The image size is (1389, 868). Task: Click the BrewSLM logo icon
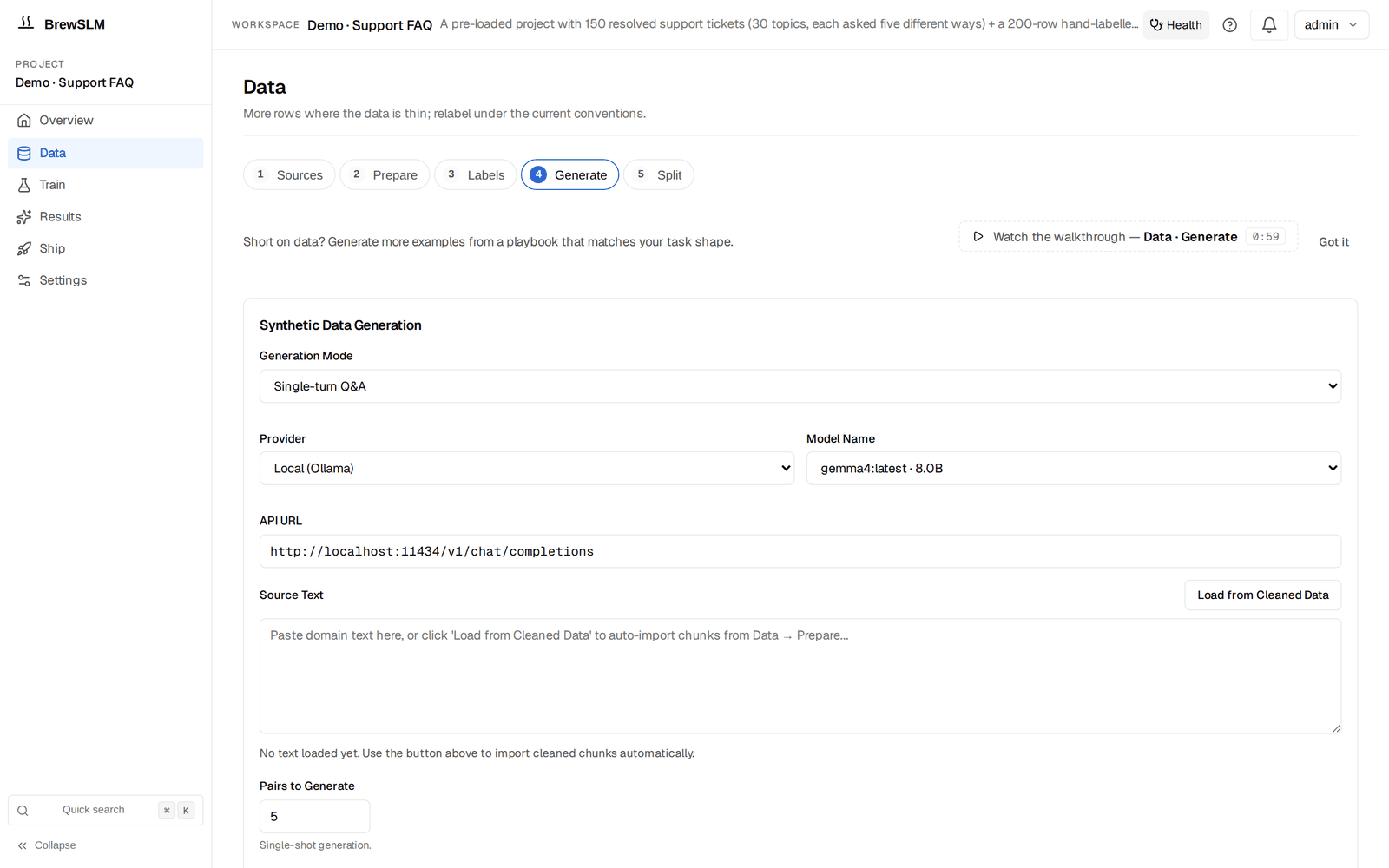coord(26,23)
